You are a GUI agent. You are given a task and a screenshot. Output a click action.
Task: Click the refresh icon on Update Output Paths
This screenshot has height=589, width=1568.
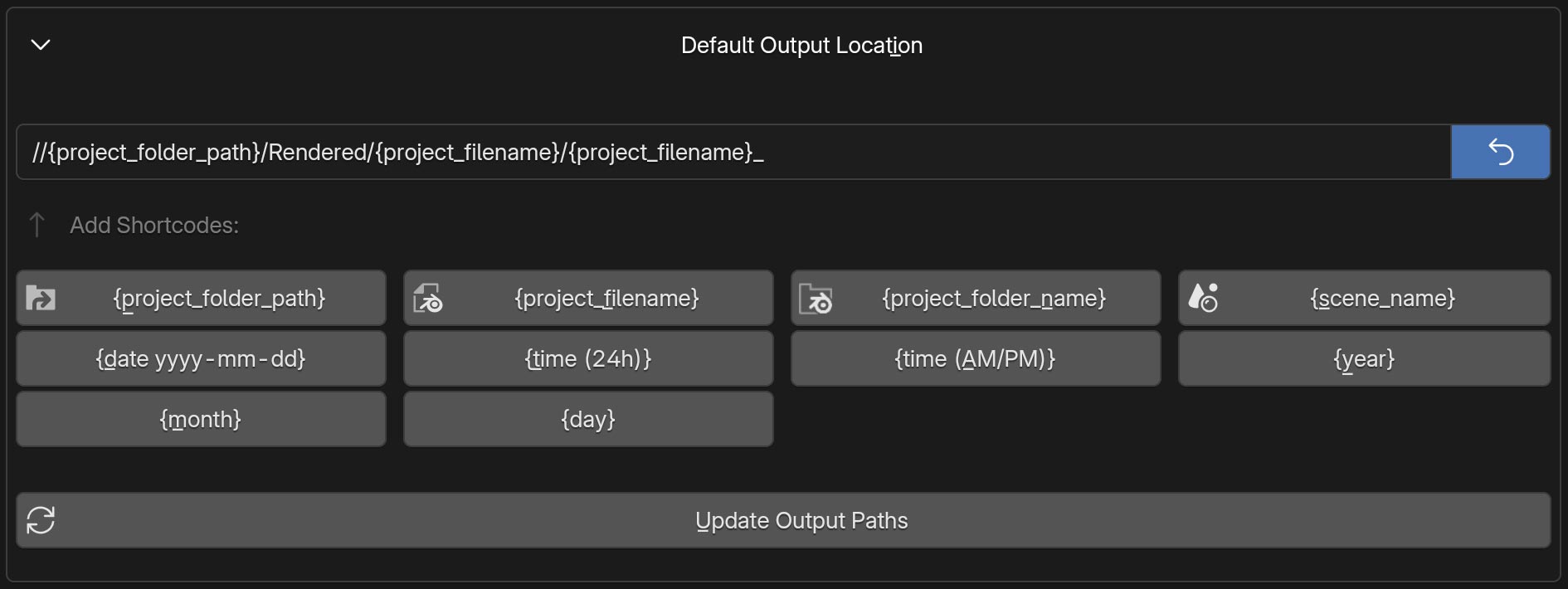pos(40,520)
